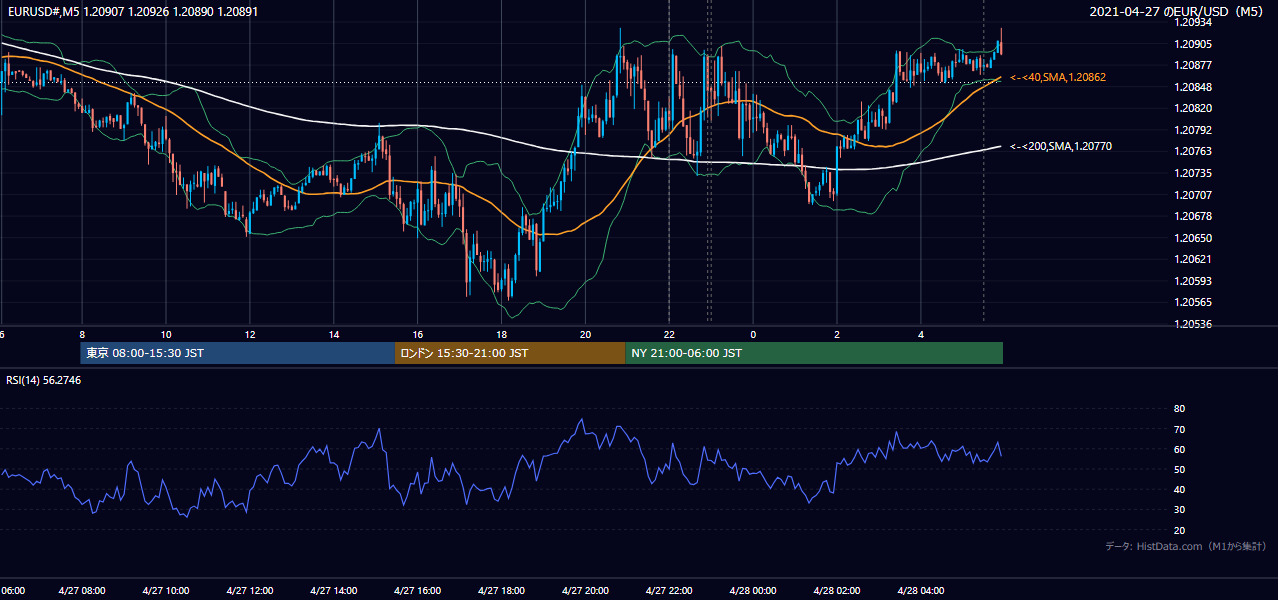This screenshot has height=600, width=1278.
Task: Click the 200 SMA 1.20770 label
Action: tap(1061, 147)
